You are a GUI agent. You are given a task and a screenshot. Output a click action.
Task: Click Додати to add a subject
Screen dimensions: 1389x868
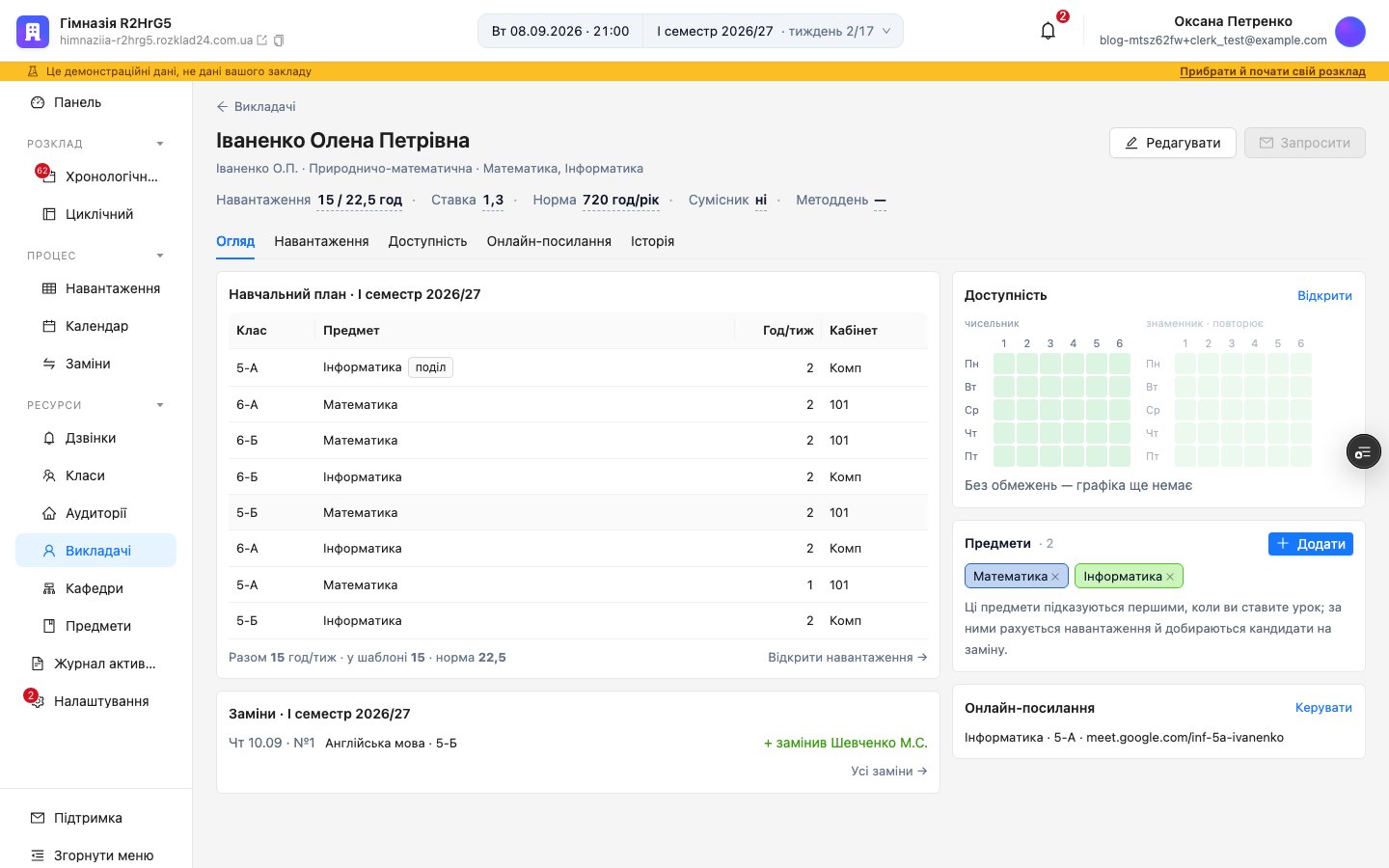tap(1311, 544)
